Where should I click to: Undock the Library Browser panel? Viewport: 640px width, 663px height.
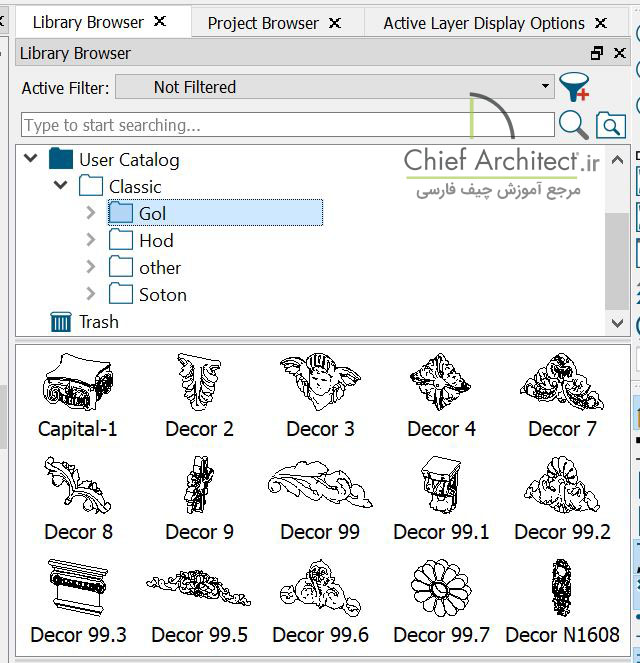pos(597,54)
